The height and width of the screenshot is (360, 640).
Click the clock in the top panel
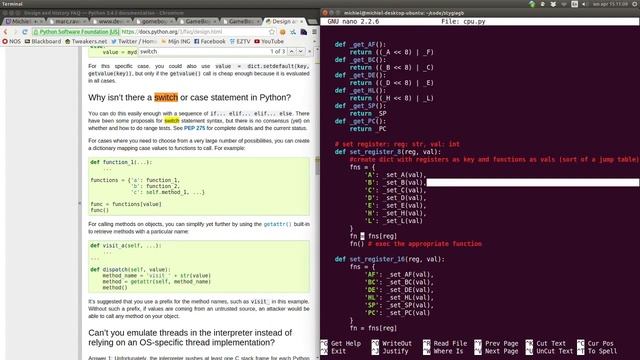tap(611, 4)
